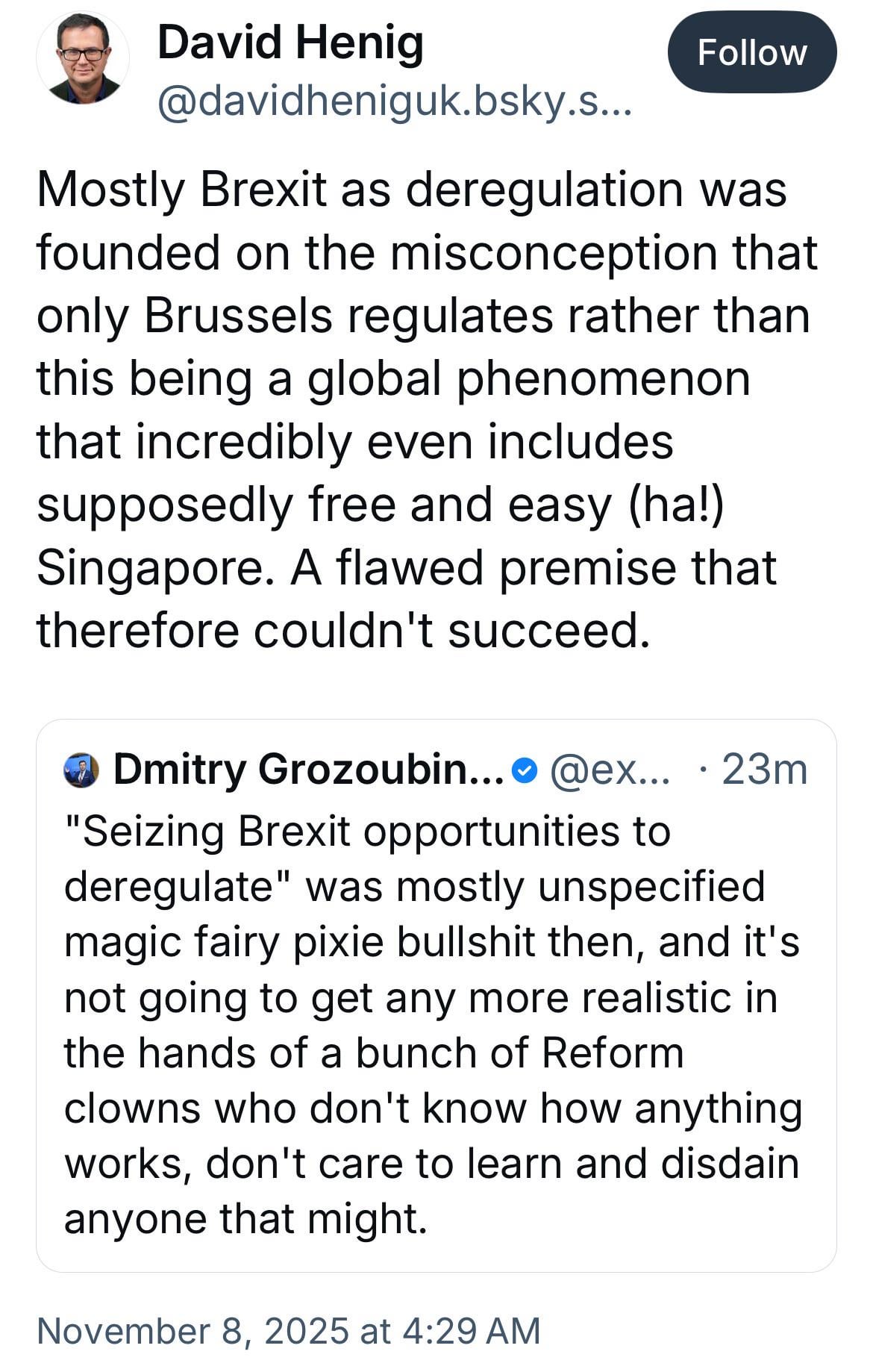Open the David Henig display name
The image size is (873, 1372).
290,42
